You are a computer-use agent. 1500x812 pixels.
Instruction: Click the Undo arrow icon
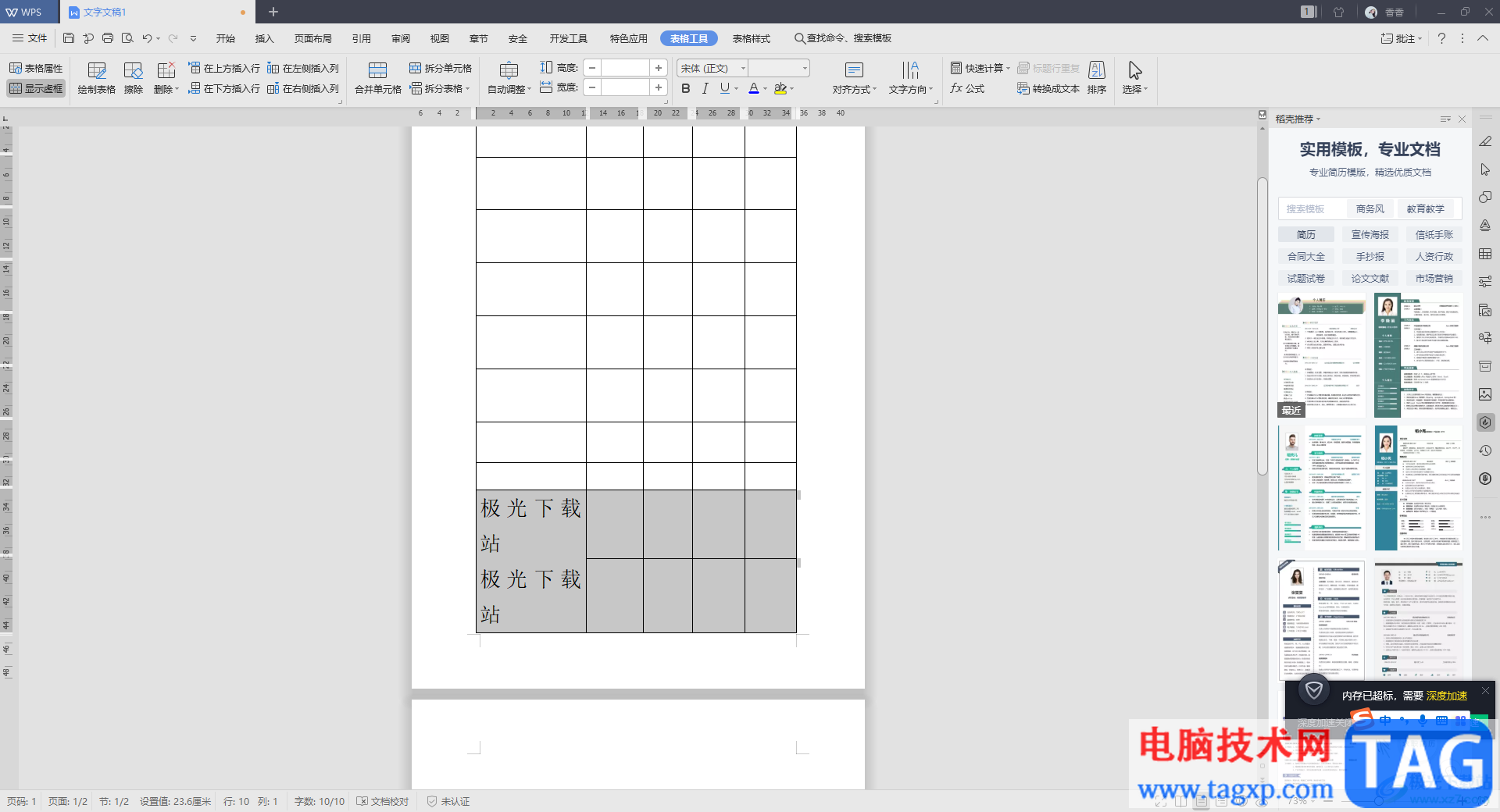[x=147, y=38]
